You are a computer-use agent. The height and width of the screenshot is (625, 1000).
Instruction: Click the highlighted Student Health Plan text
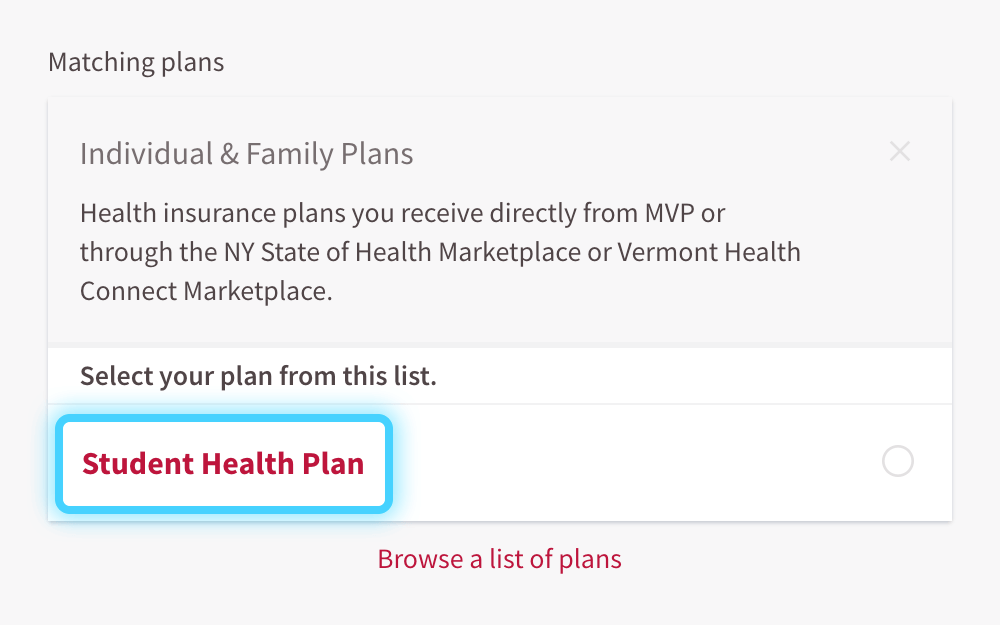point(223,464)
